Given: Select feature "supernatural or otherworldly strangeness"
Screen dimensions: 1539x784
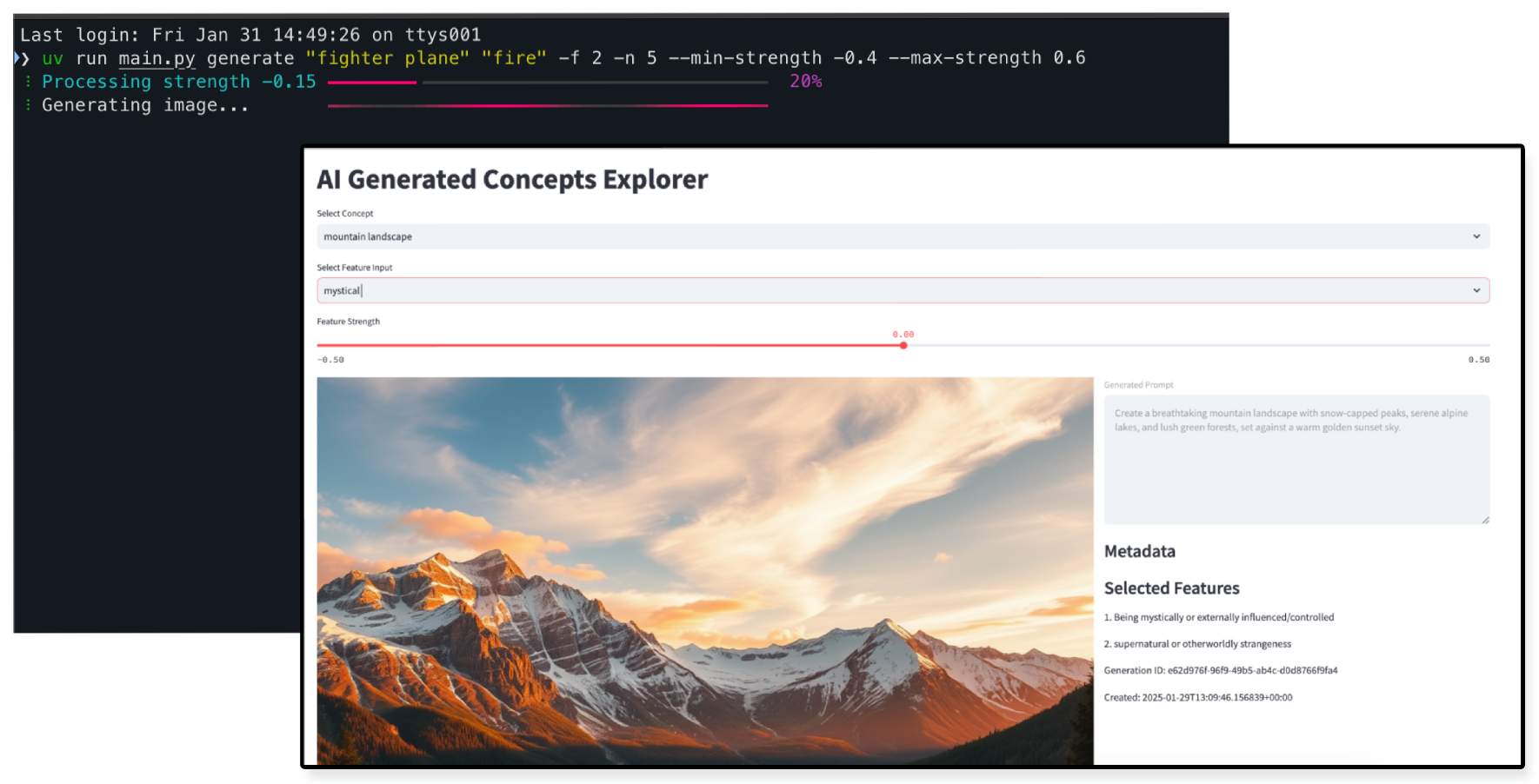Looking at the screenshot, I should pos(1198,643).
